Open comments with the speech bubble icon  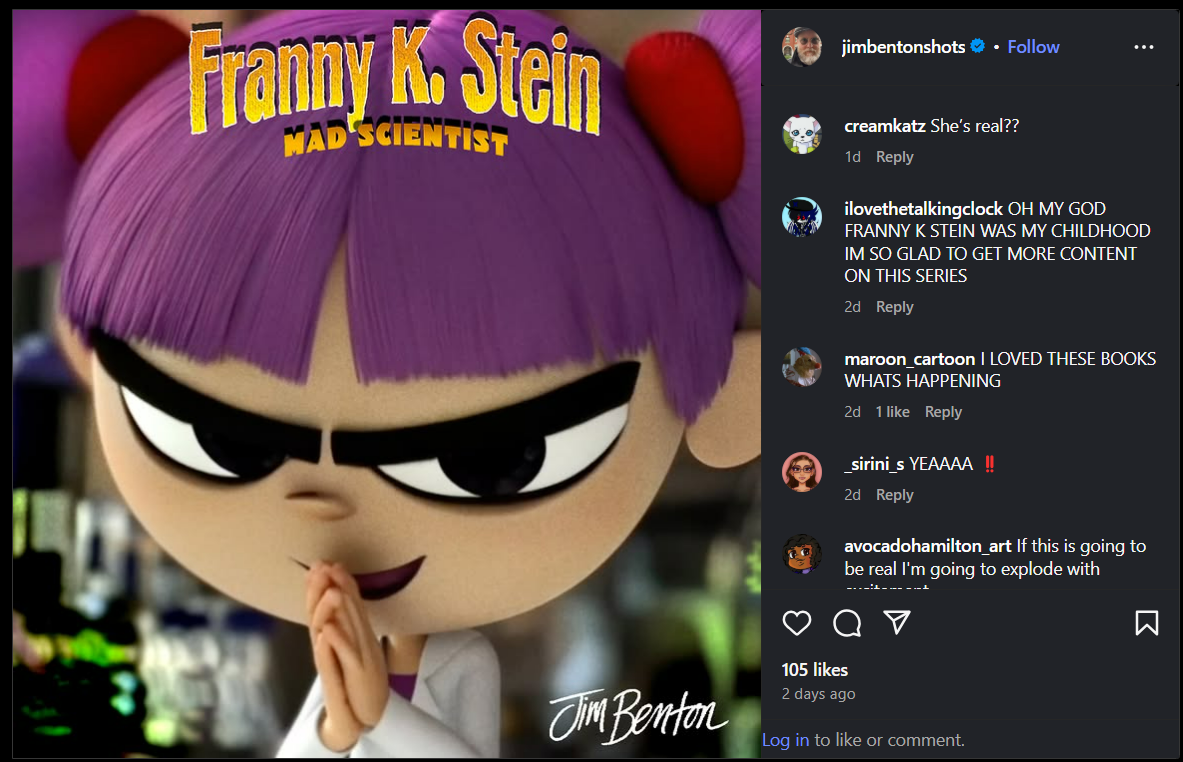[x=847, y=623]
